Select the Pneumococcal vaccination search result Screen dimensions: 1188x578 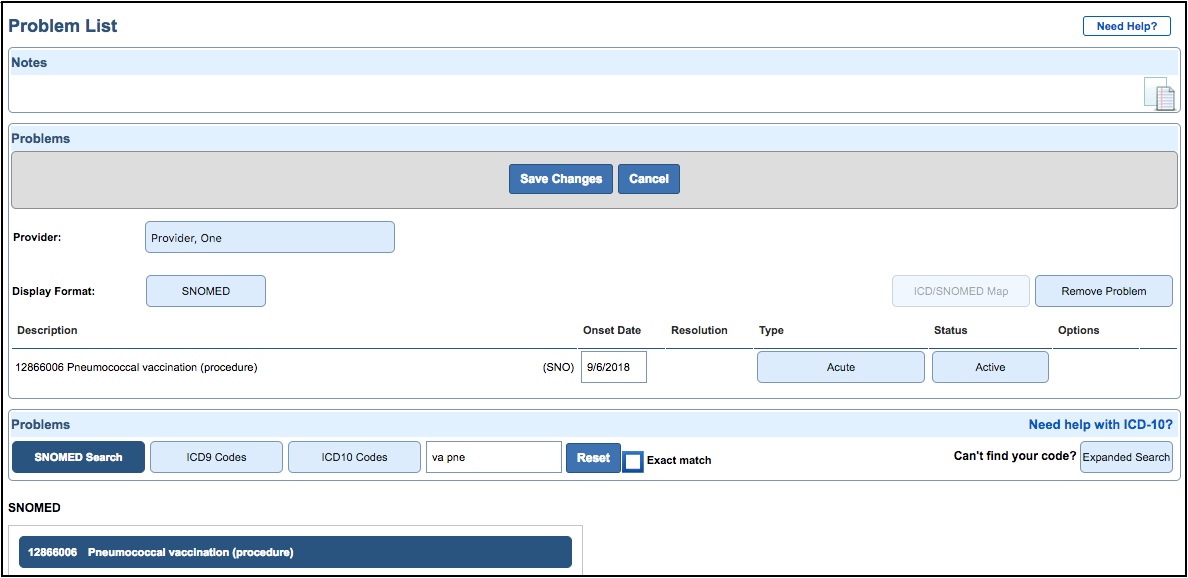296,551
